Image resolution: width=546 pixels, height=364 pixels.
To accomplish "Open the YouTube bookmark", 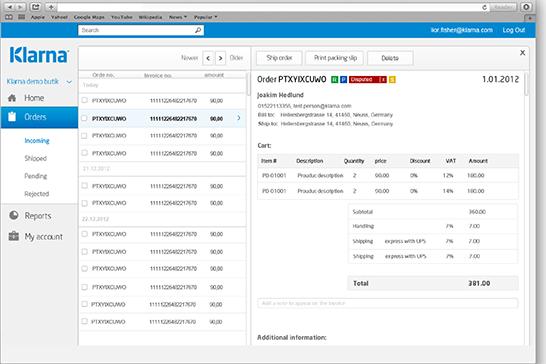I will point(122,17).
